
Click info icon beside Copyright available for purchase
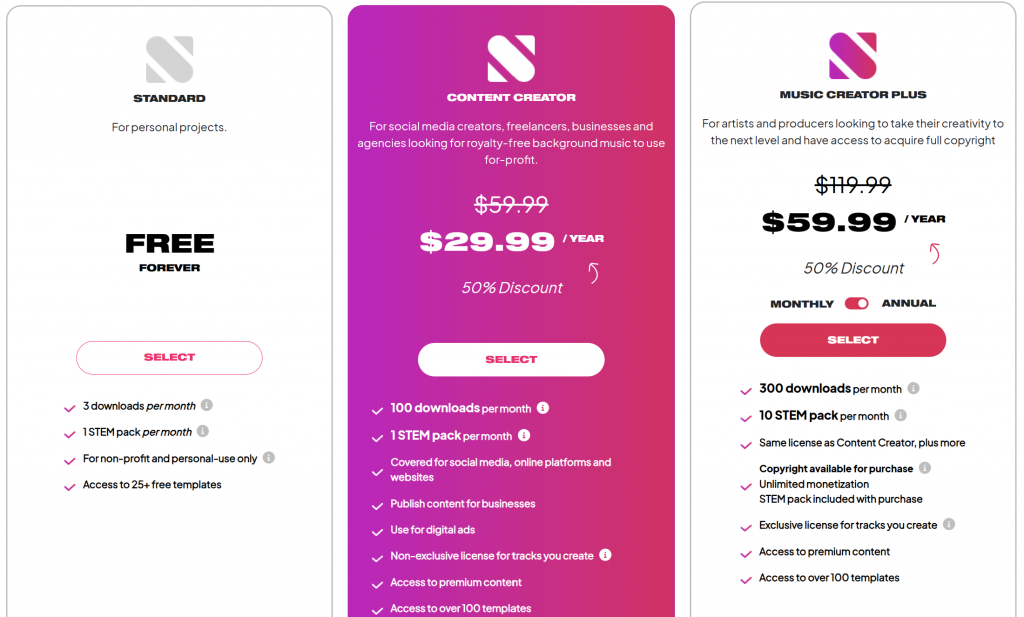925,468
